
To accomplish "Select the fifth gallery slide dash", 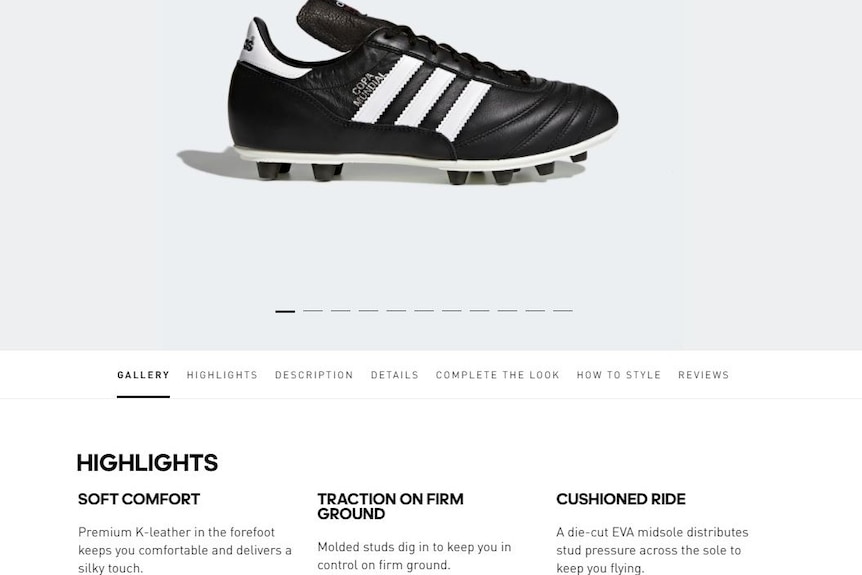I will point(396,311).
